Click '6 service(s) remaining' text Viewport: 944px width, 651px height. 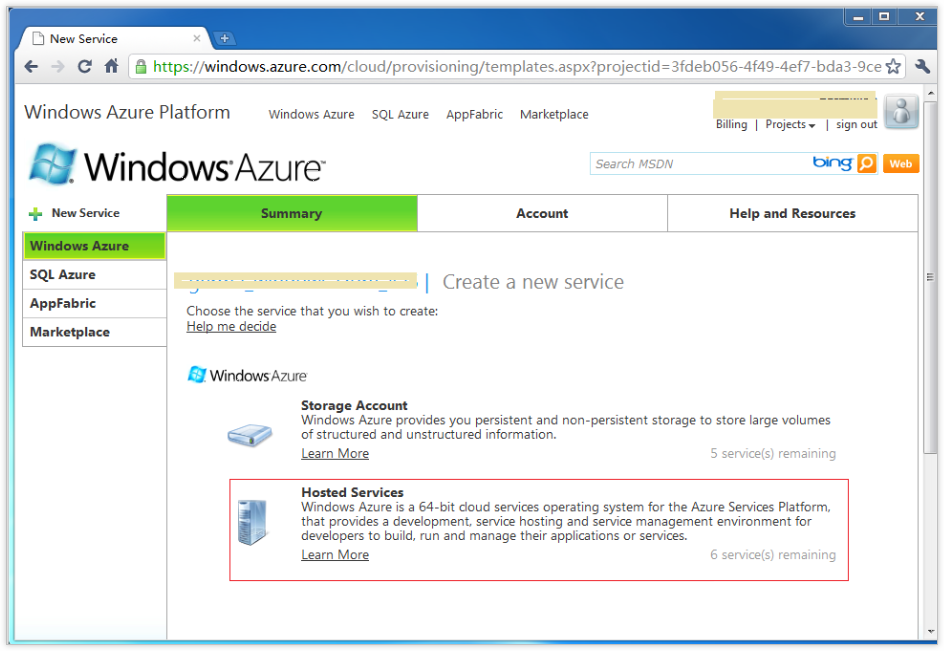point(773,555)
